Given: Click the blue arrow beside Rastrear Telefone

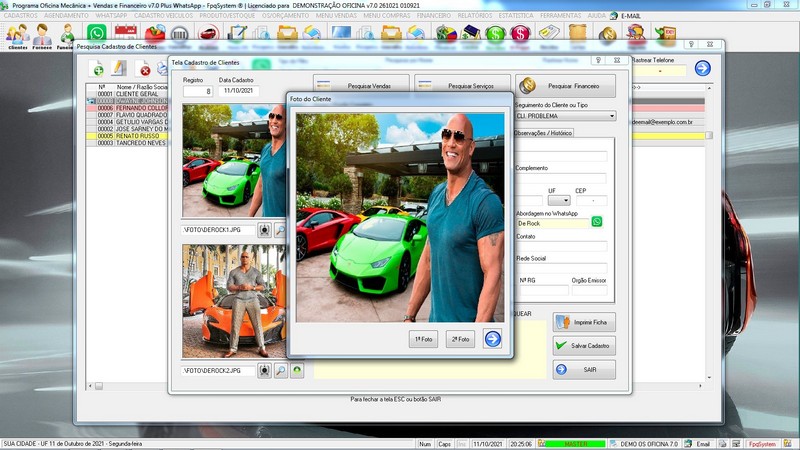Looking at the screenshot, I should 702,68.
